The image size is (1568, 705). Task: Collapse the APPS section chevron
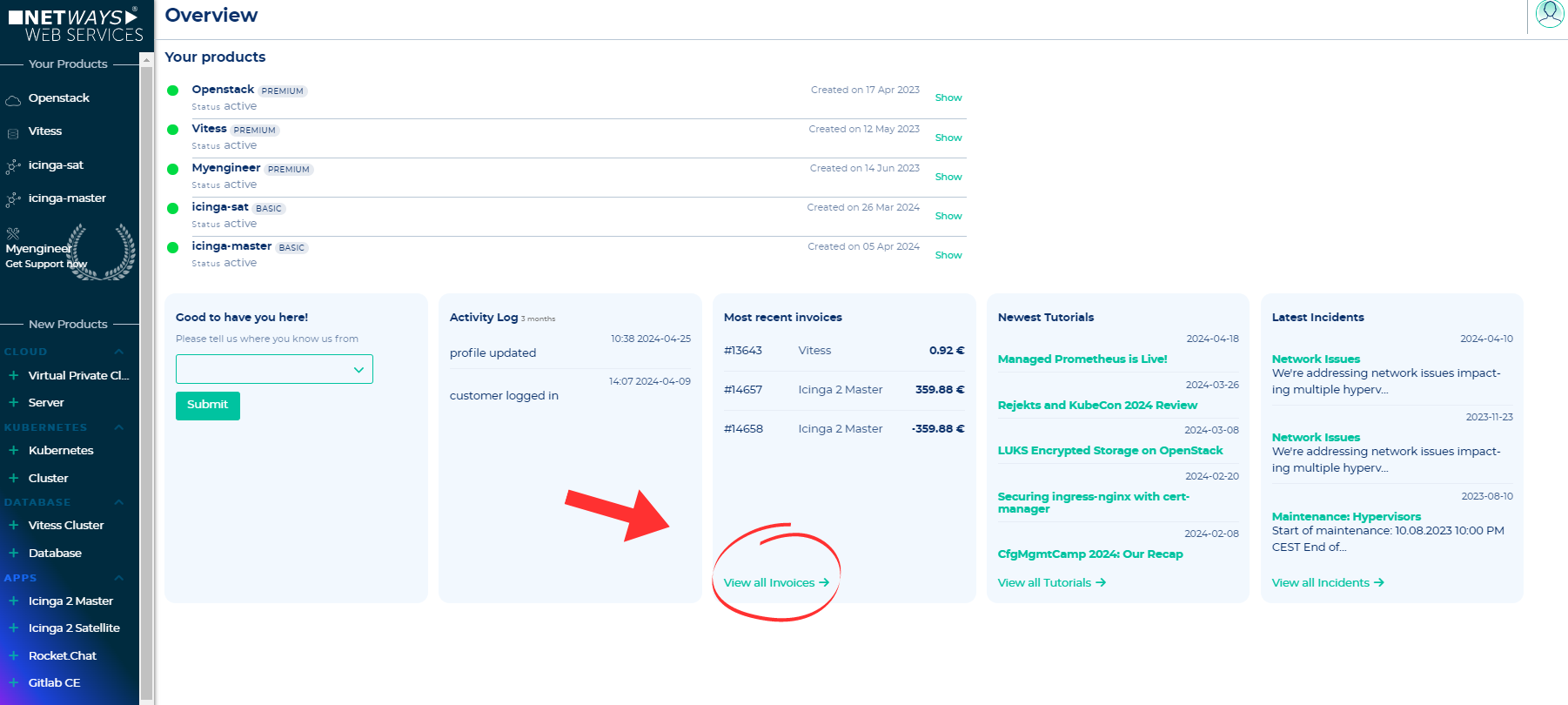point(119,578)
